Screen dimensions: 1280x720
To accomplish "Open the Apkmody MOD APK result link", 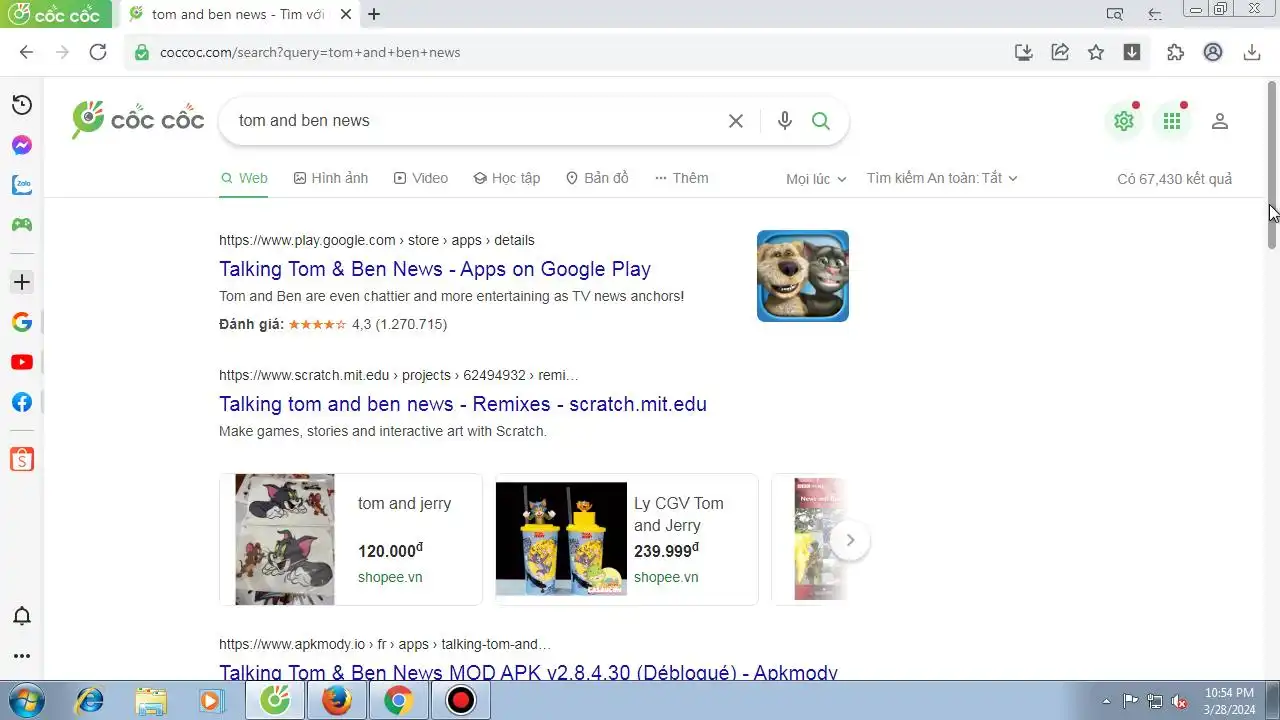I will [528, 672].
